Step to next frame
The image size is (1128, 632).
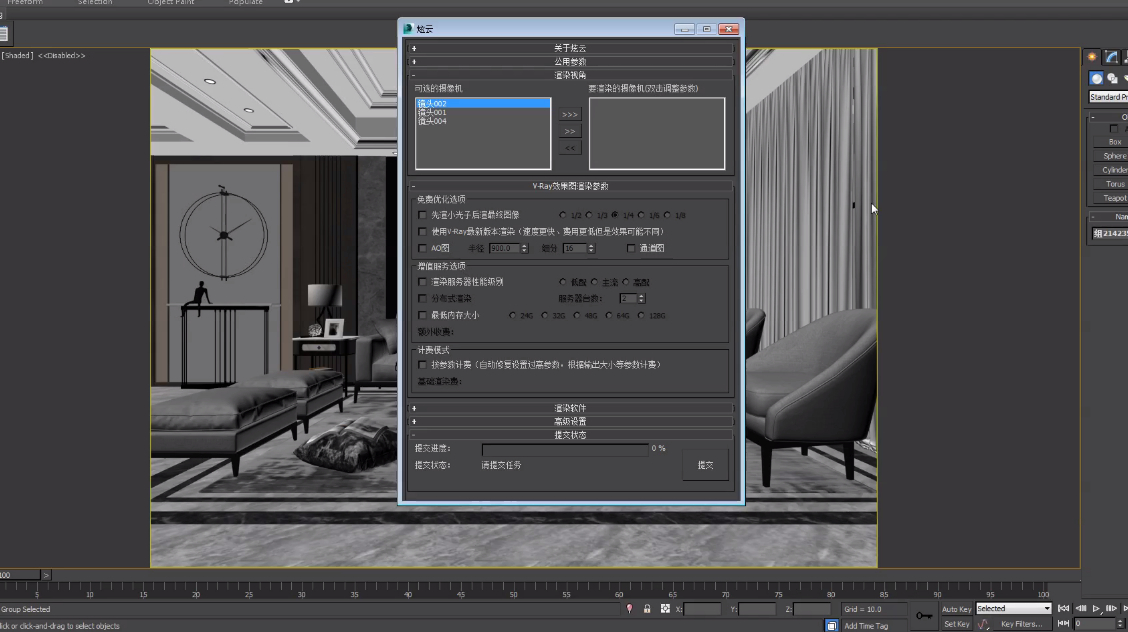click(1111, 608)
